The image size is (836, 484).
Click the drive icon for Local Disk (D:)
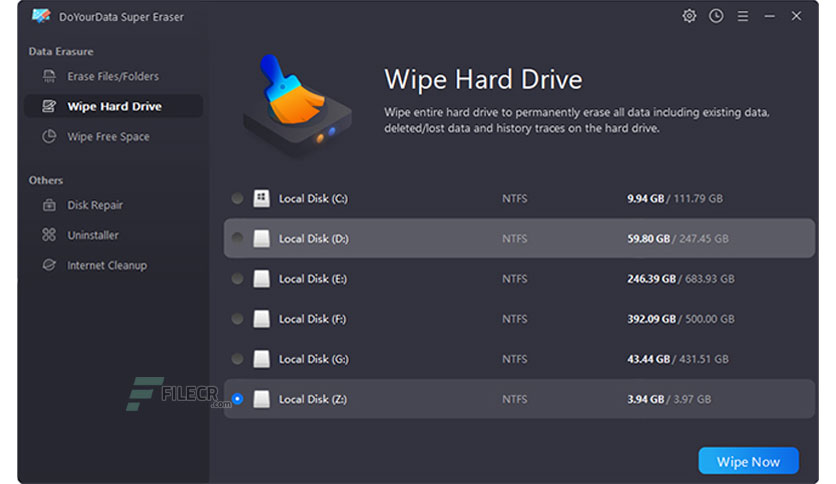[261, 238]
